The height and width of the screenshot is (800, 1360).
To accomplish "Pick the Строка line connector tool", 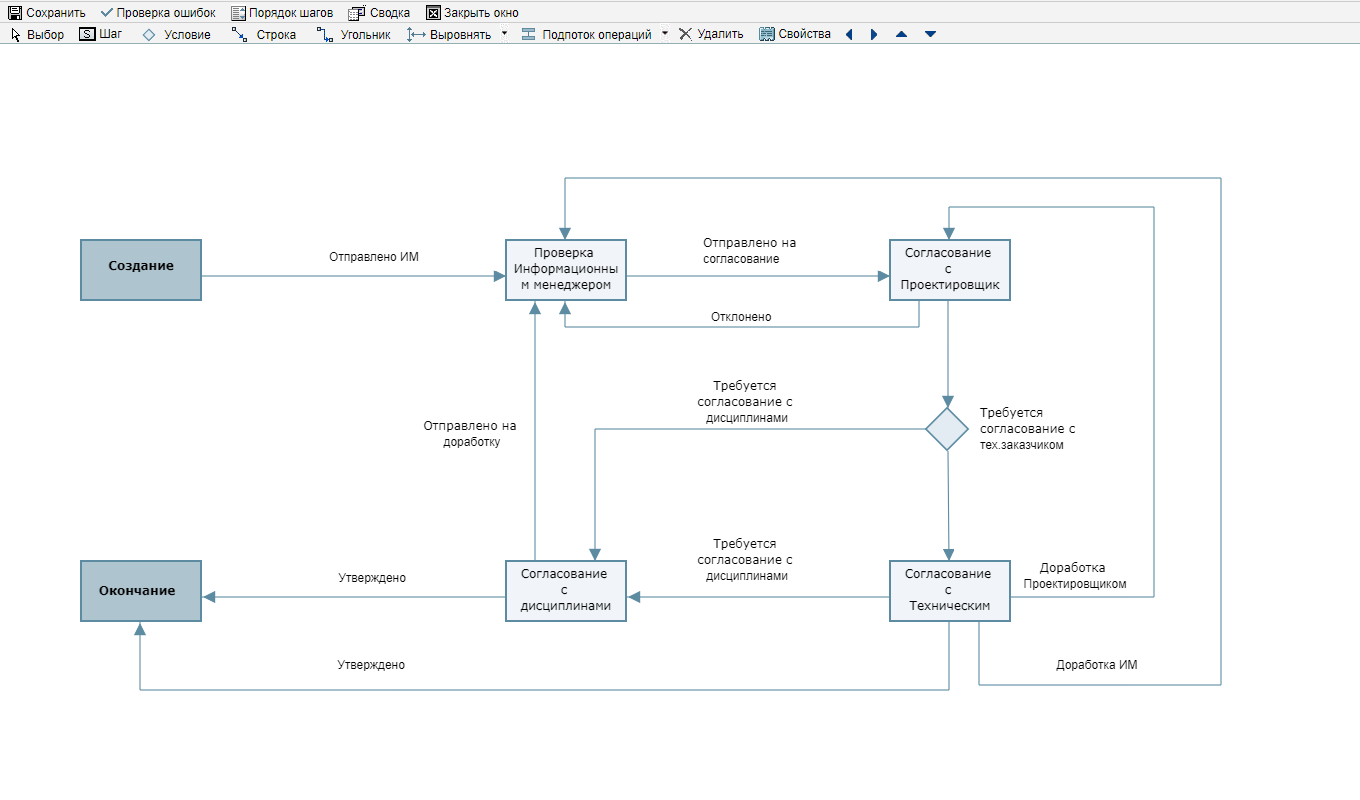I will coord(264,34).
